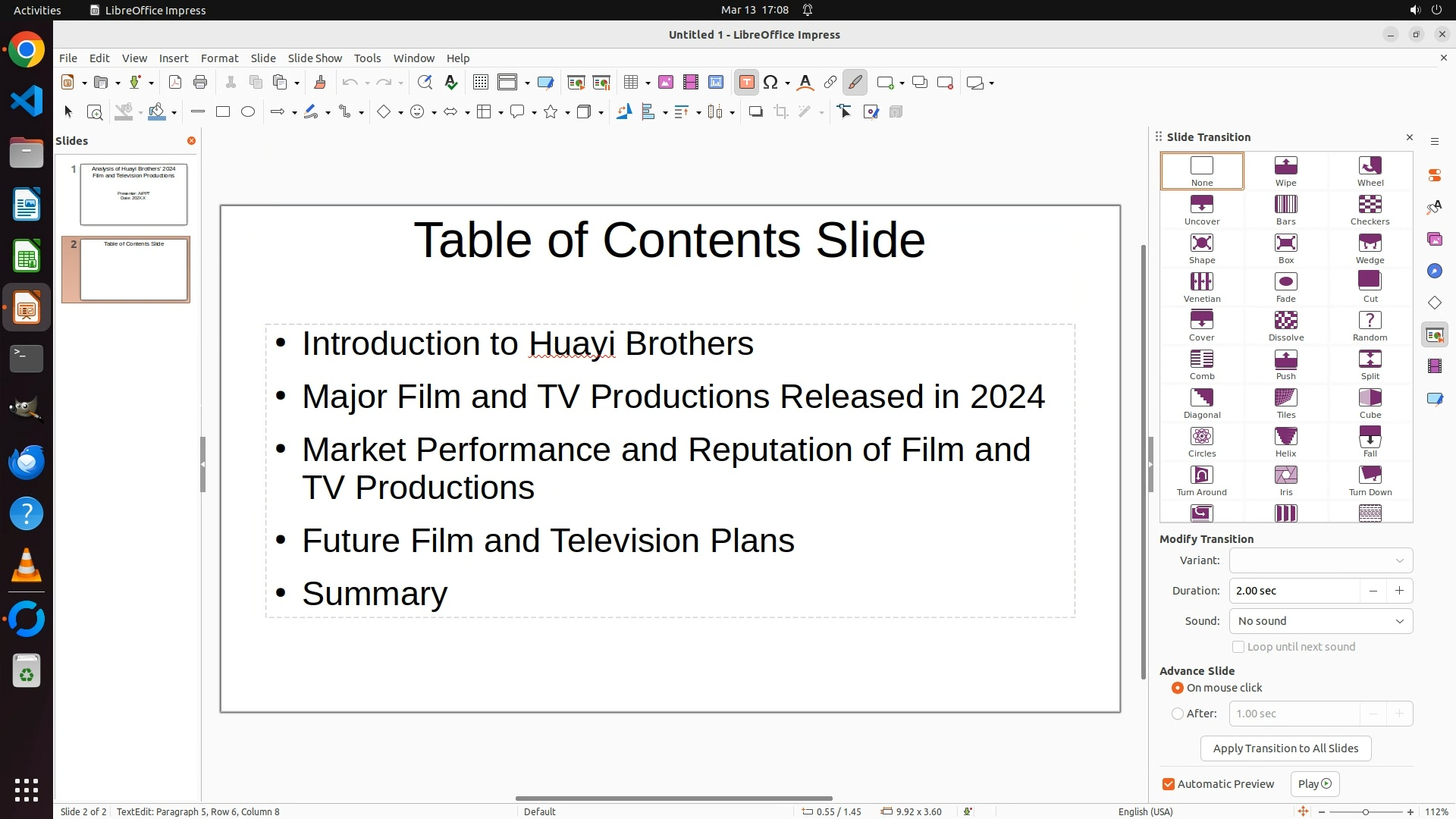This screenshot has width=1456, height=819.
Task: Click the zoom slider in status bar
Action: coord(1365,811)
